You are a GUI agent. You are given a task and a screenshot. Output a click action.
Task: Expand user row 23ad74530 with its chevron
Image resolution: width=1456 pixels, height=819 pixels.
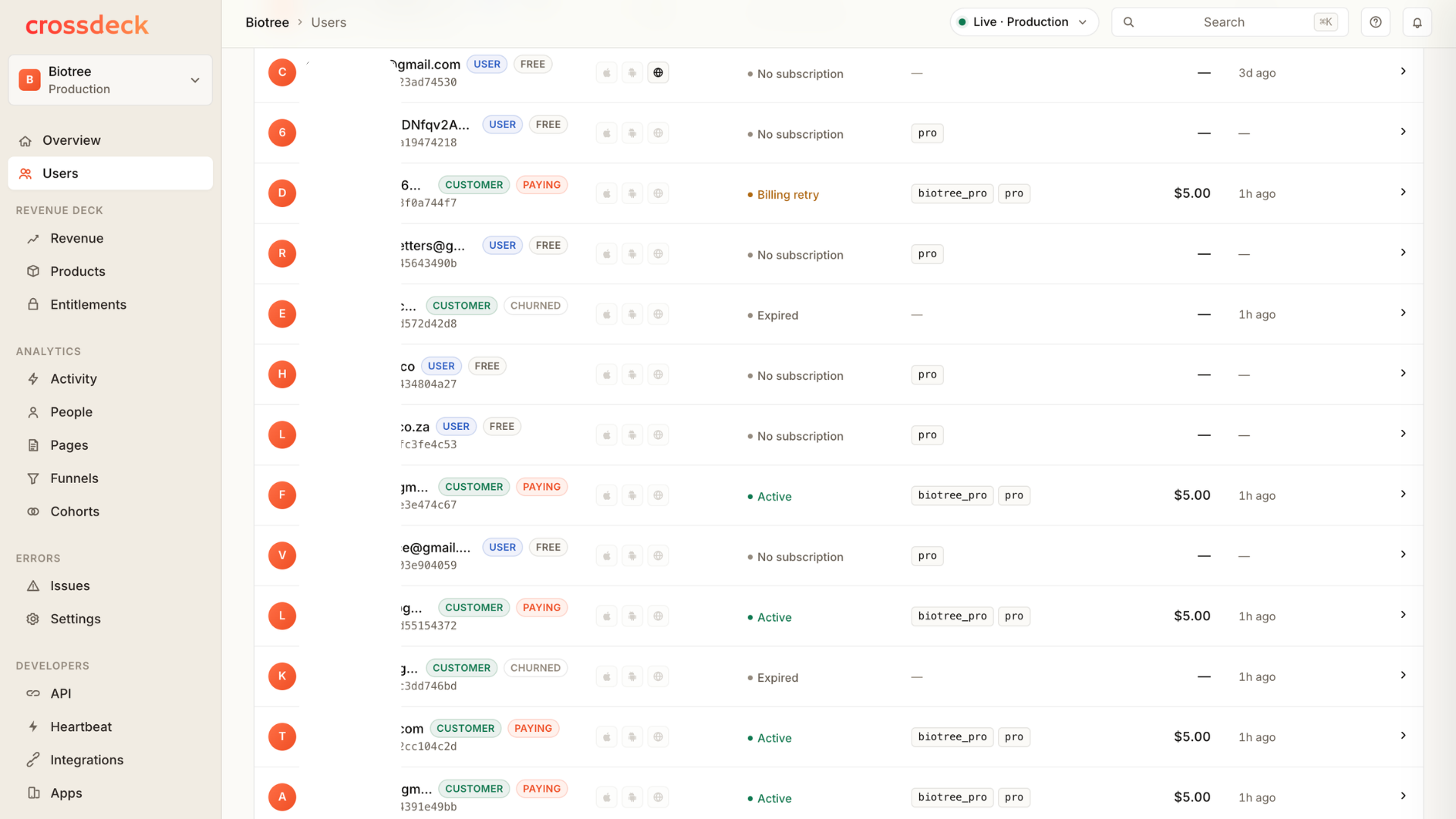[x=1403, y=71]
